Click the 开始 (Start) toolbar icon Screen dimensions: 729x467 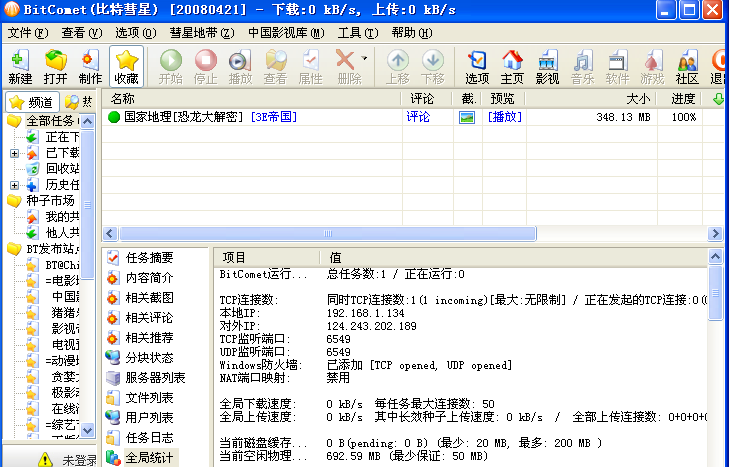pos(171,67)
